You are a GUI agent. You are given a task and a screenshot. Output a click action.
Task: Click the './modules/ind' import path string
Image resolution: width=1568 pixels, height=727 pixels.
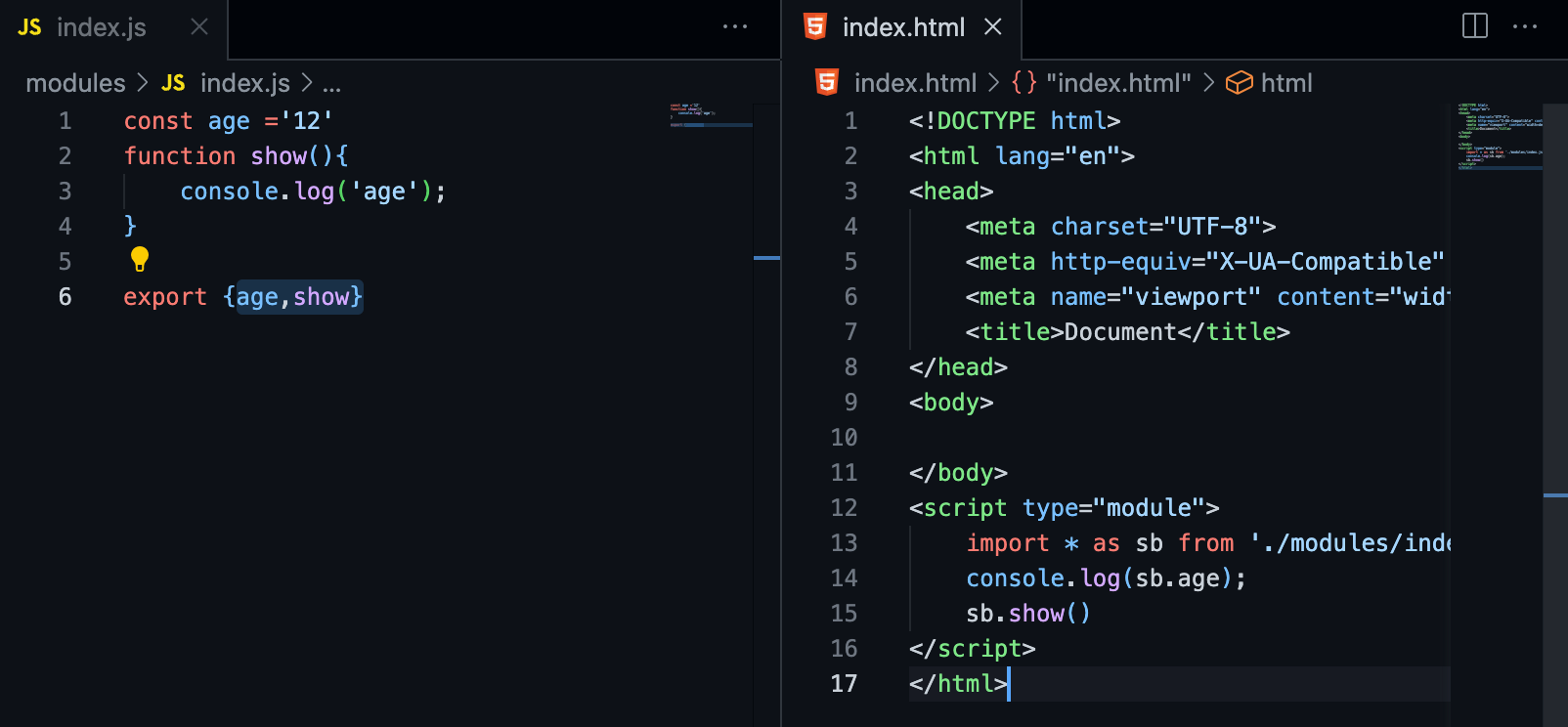pyautogui.click(x=1350, y=542)
